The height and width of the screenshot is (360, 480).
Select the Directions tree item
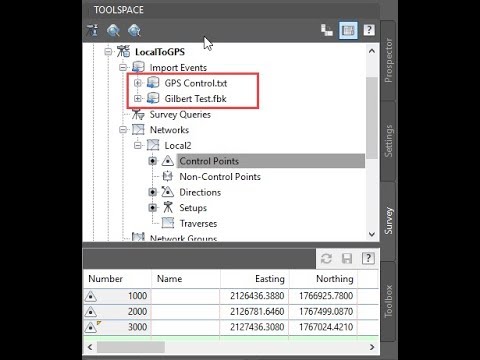[200, 192]
